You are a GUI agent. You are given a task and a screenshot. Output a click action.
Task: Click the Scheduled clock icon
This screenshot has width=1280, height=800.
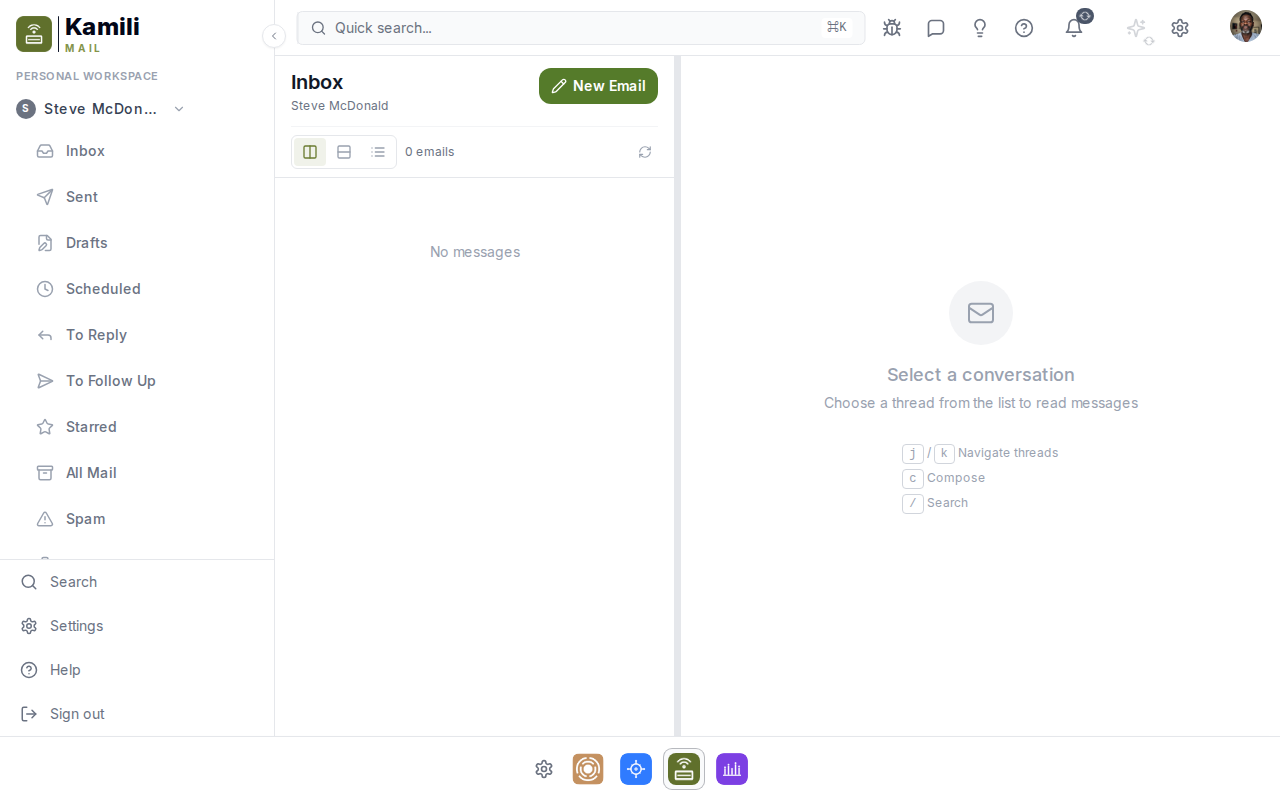point(45,289)
